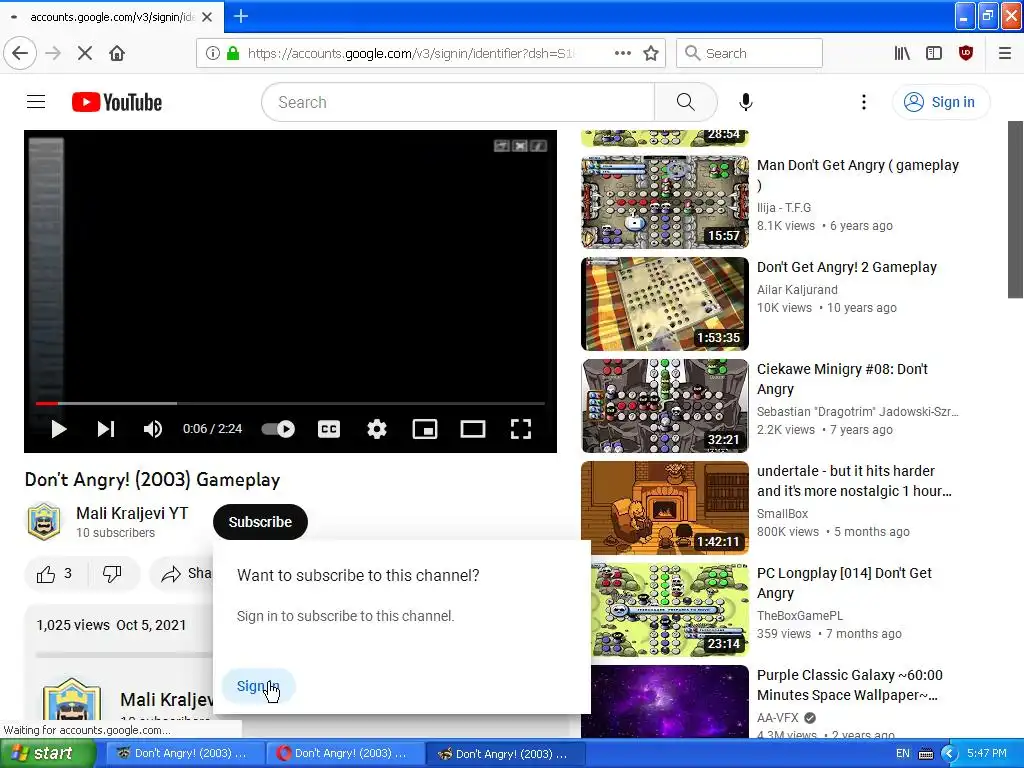Viewport: 1024px width, 768px height.
Task: Click the browser Back arrow button
Action: click(20, 53)
